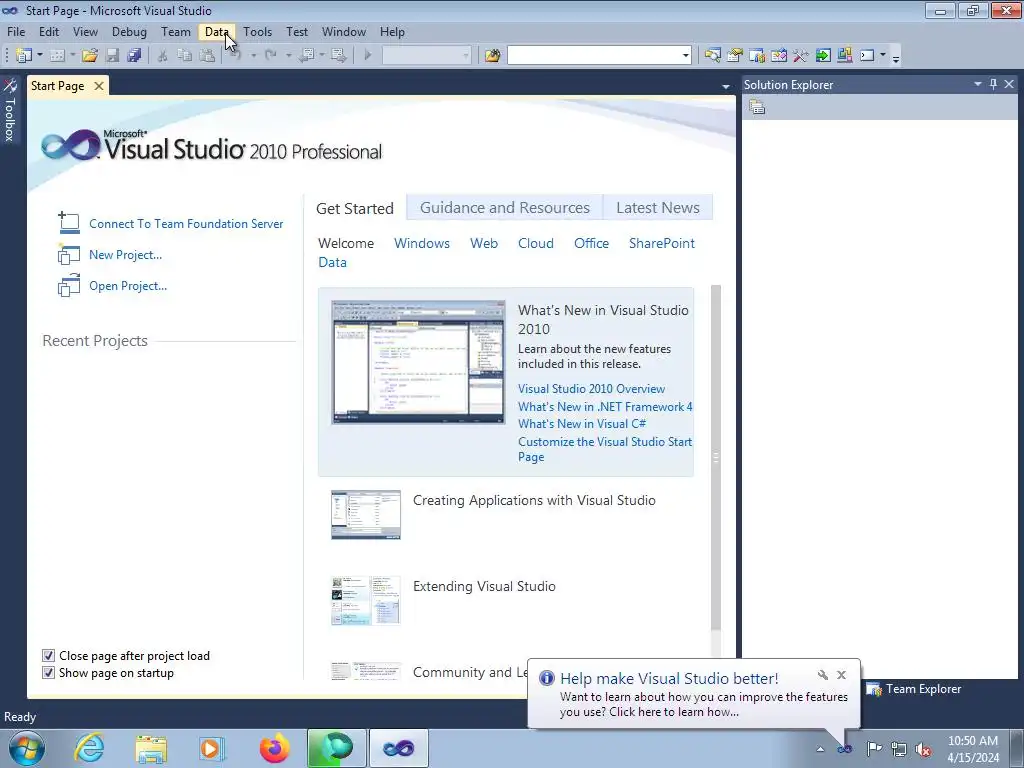Viewport: 1024px width, 768px height.
Task: Uncheck Close page after project load
Action: (48, 656)
